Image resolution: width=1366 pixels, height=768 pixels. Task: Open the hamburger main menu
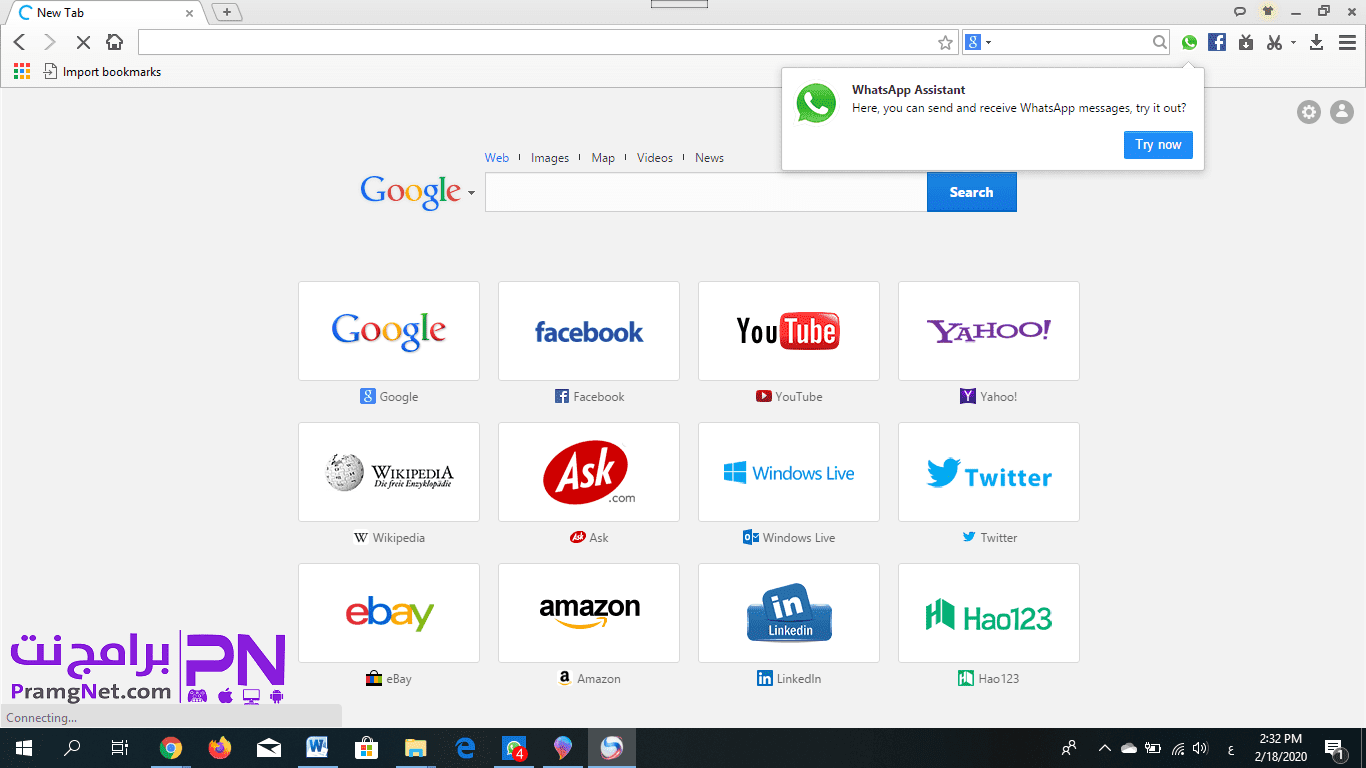1346,42
